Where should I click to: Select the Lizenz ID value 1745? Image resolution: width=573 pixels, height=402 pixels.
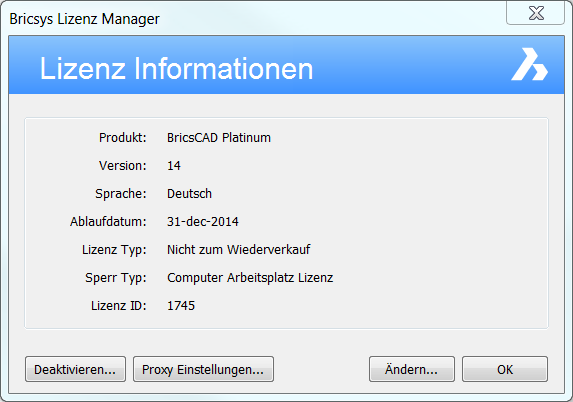(x=181, y=306)
